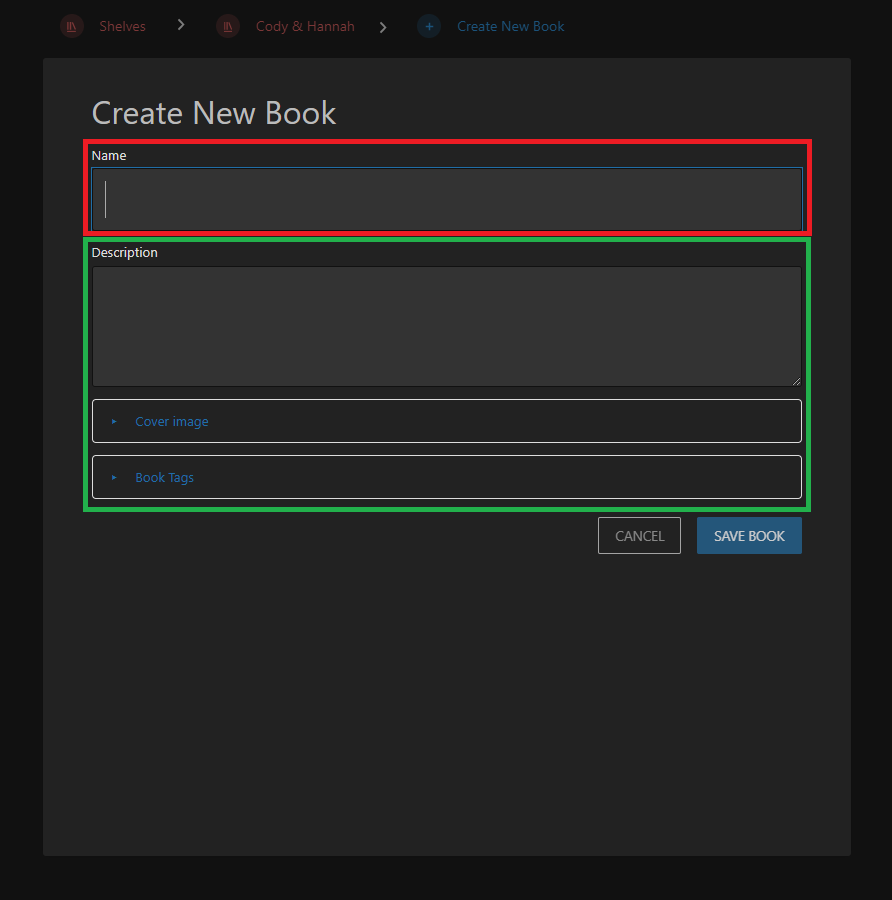892x900 pixels.
Task: Expand the Cover image section
Action: pyautogui.click(x=172, y=422)
